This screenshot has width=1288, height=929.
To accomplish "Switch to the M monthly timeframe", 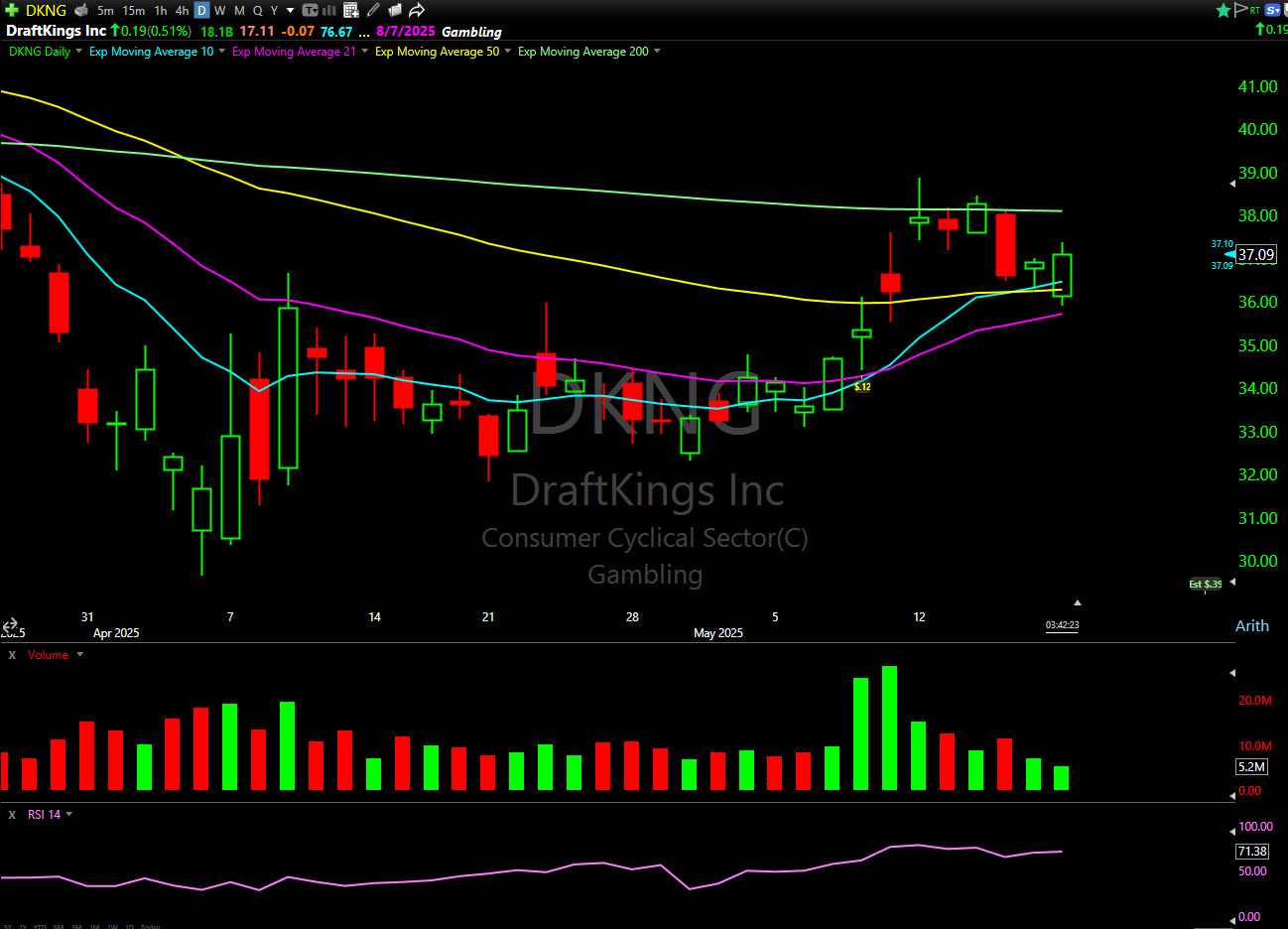I will 239,11.
